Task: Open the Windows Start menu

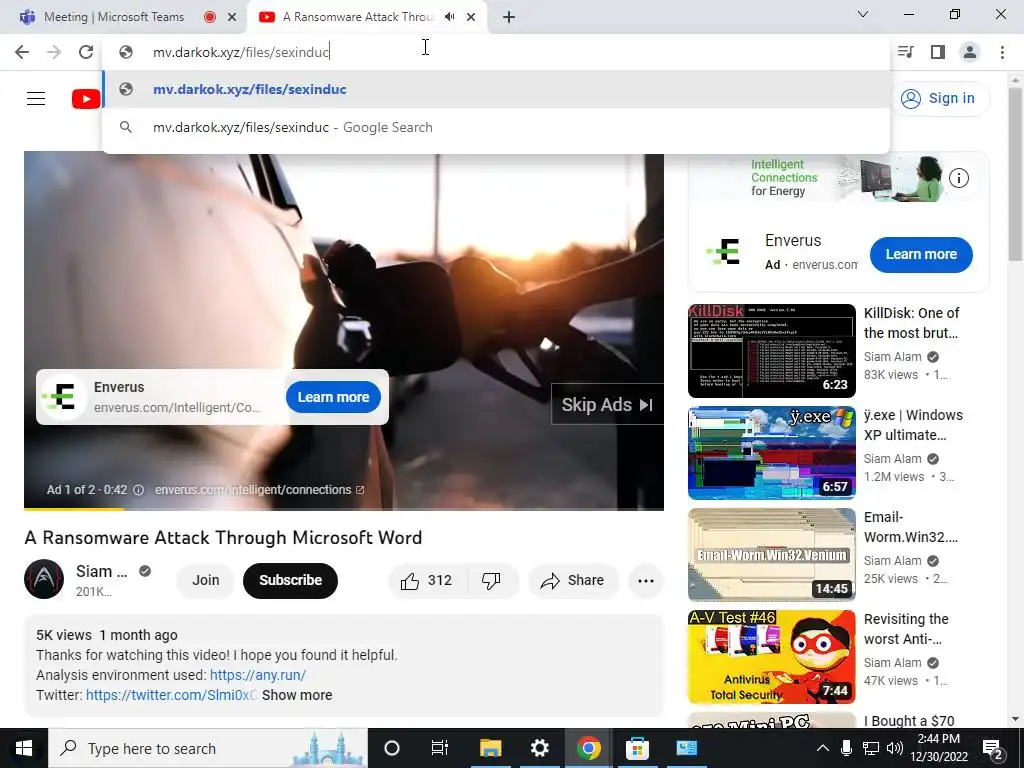Action: click(24, 748)
